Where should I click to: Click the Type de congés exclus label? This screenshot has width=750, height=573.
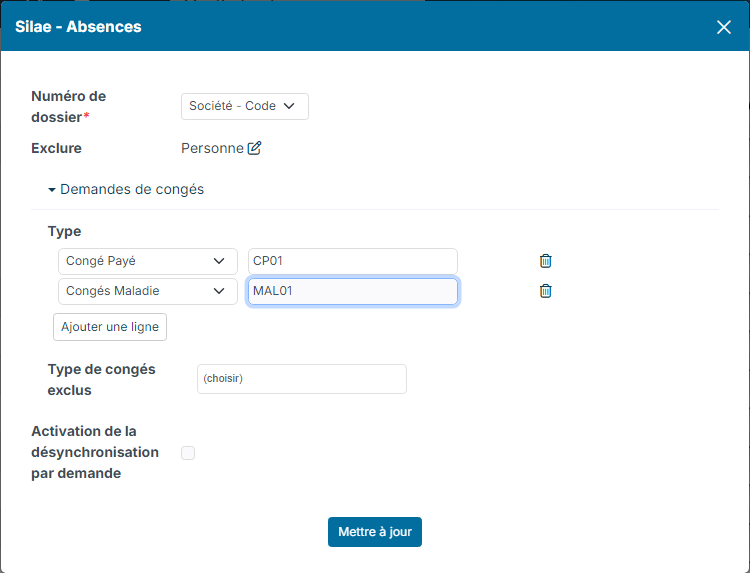(101, 380)
